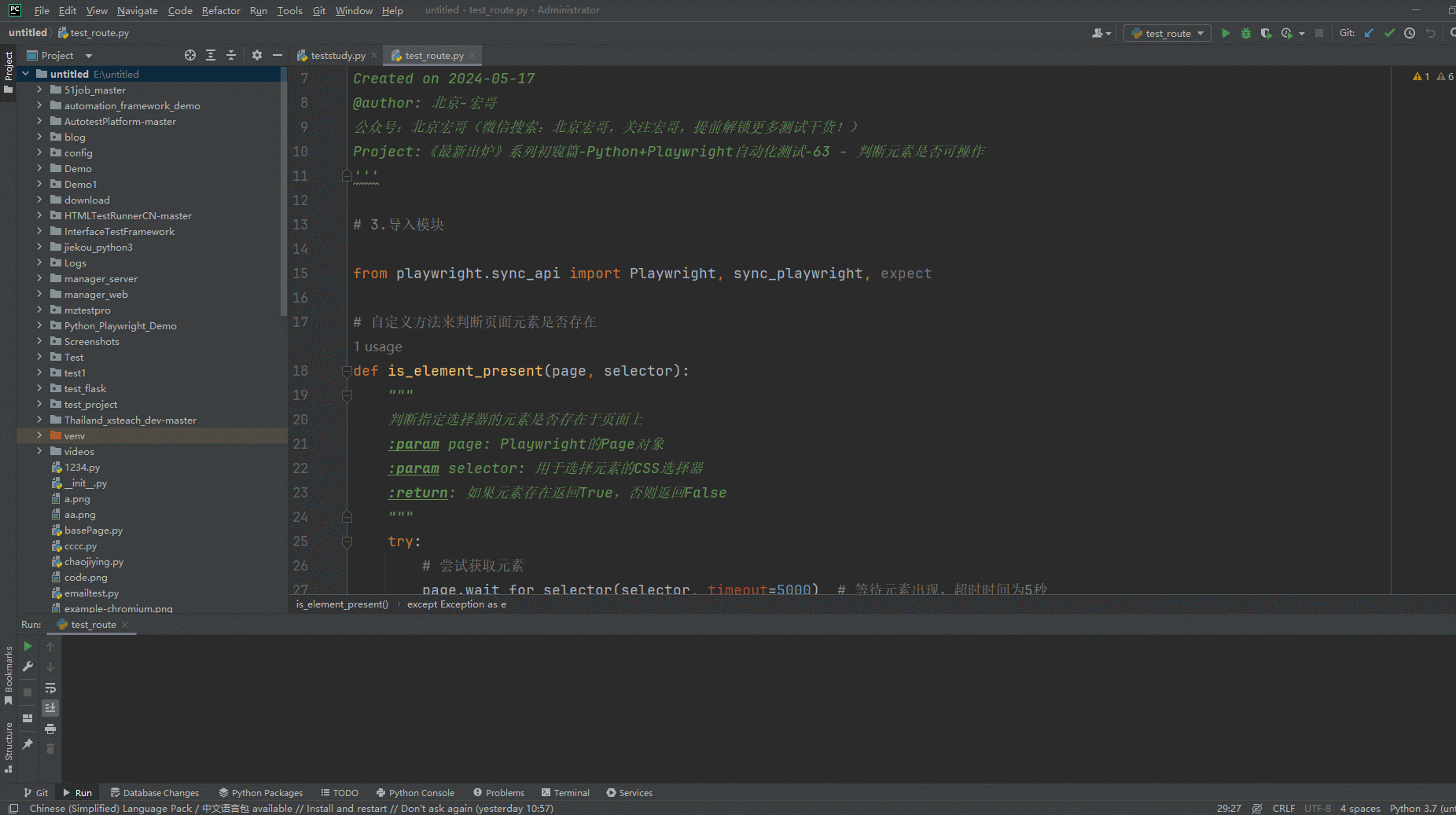The width and height of the screenshot is (1456, 815).
Task: Click up arrow in Run panel
Action: coord(50,646)
